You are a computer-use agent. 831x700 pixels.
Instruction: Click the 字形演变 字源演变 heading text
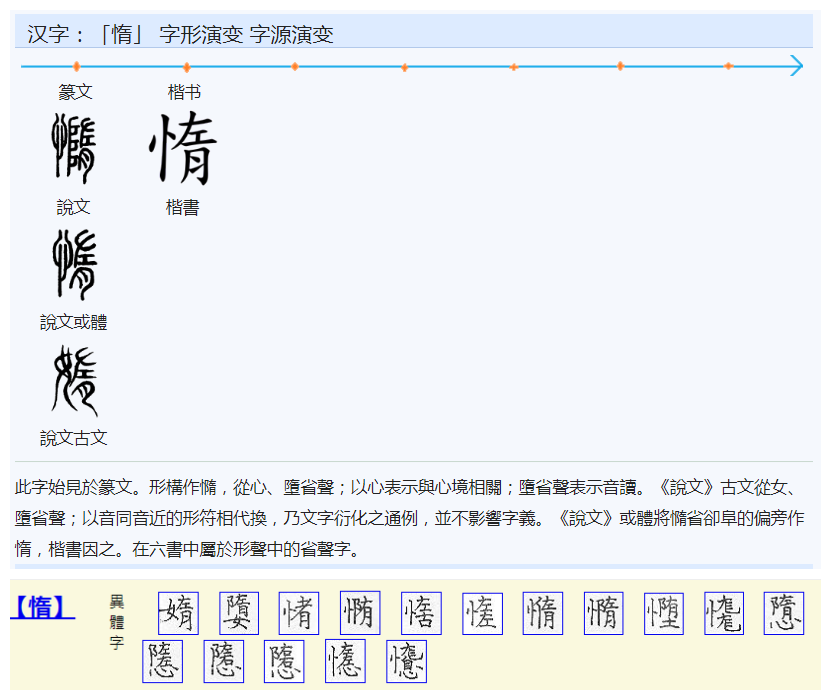pyautogui.click(x=246, y=34)
